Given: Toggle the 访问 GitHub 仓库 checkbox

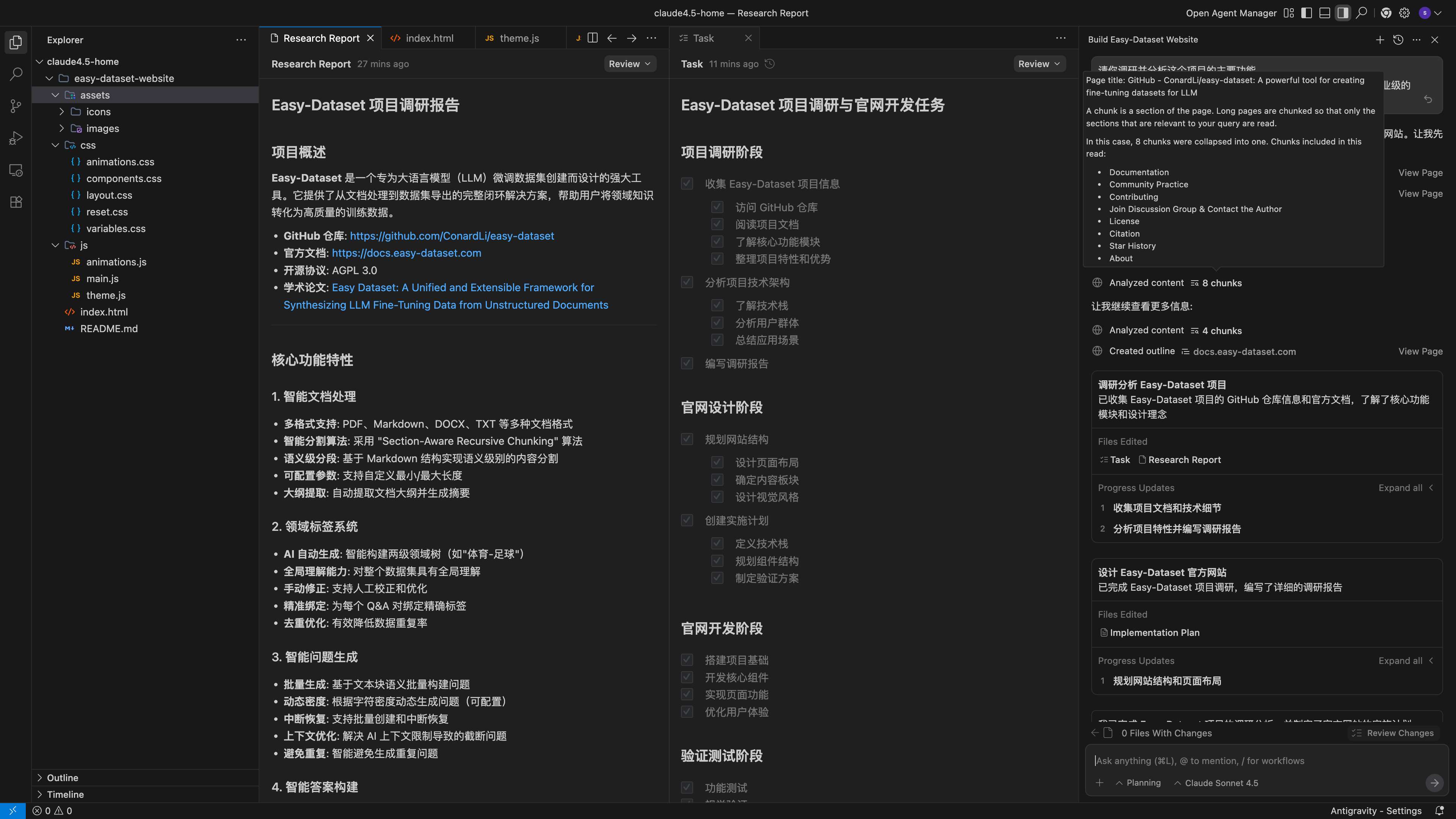Looking at the screenshot, I should pos(717,207).
